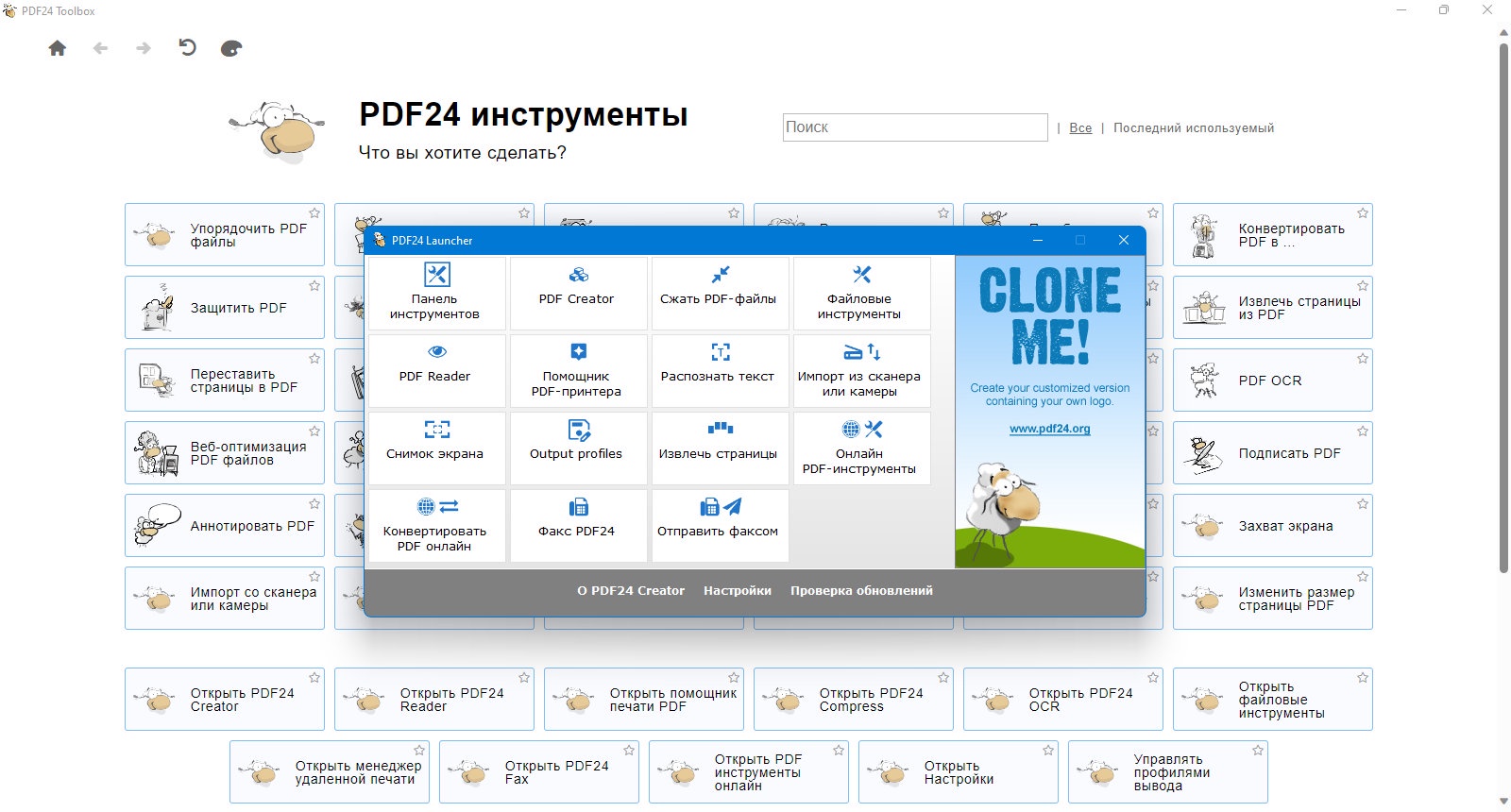The width and height of the screenshot is (1511, 812).
Task: Click Открыть PDF24 Creator tile
Action: tap(225, 700)
